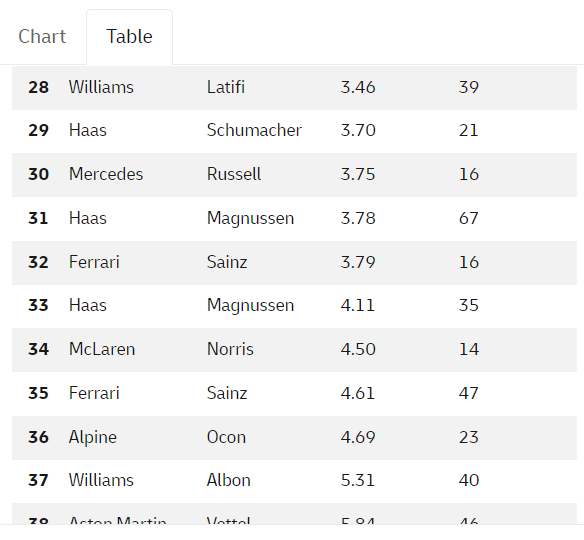Select the 4.11 time value
Screen dimensions: 584x540
(358, 305)
